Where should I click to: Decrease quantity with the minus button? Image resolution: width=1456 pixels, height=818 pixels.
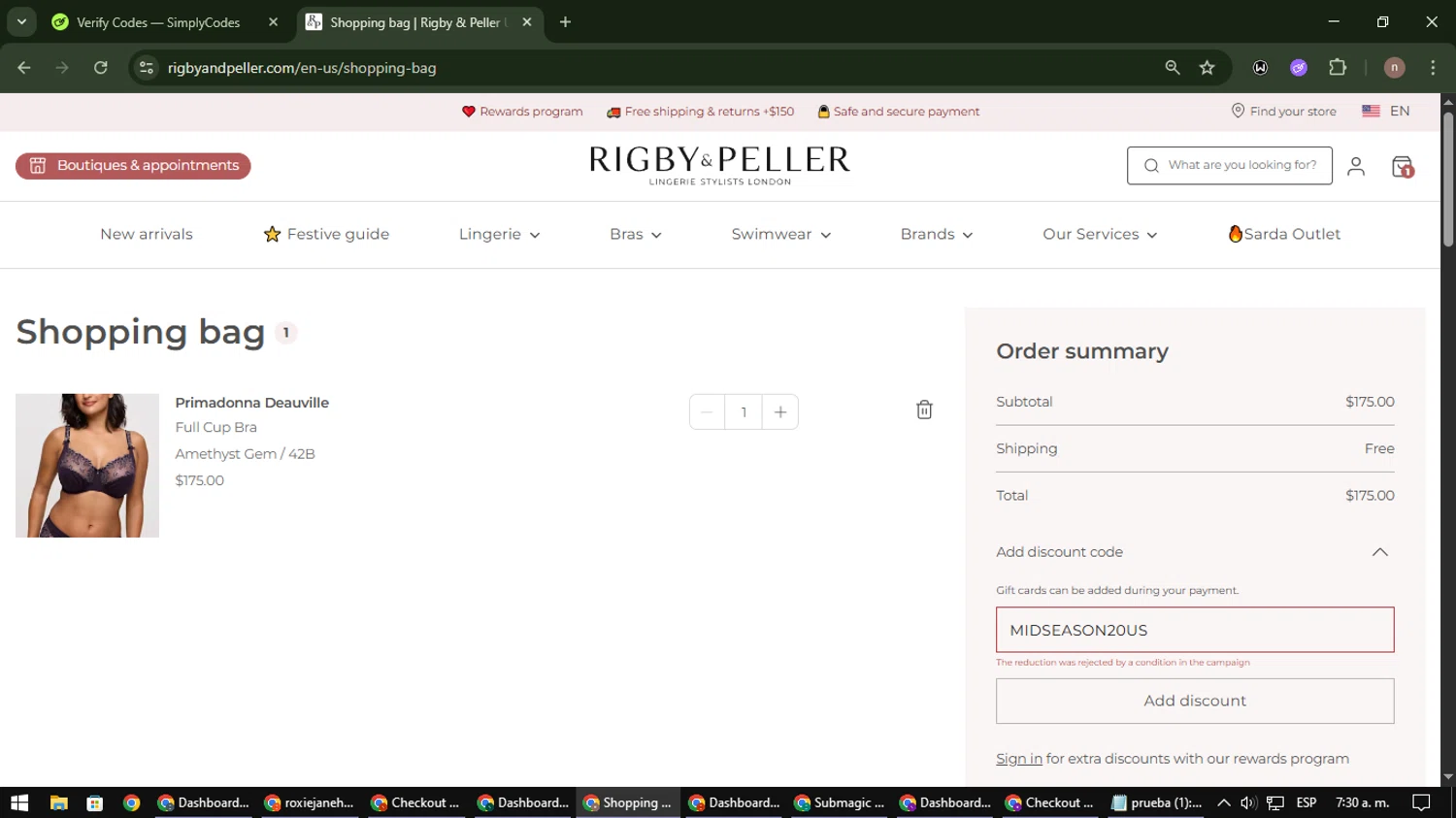pos(707,412)
